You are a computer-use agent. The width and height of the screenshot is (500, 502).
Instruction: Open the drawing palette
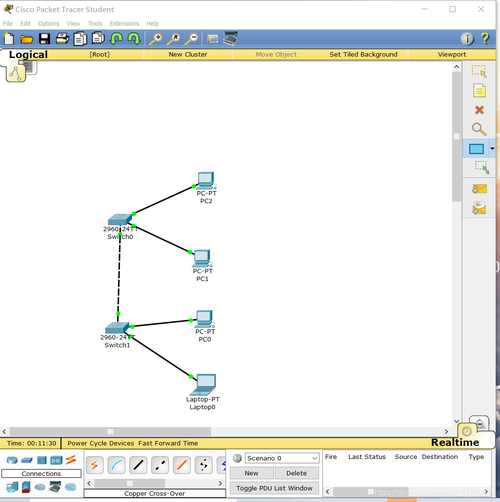coord(212,39)
